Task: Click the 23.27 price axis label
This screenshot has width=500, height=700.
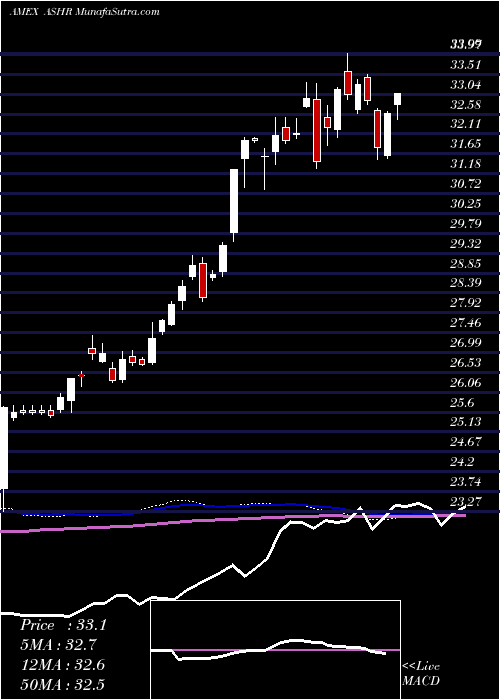Action: 466,501
